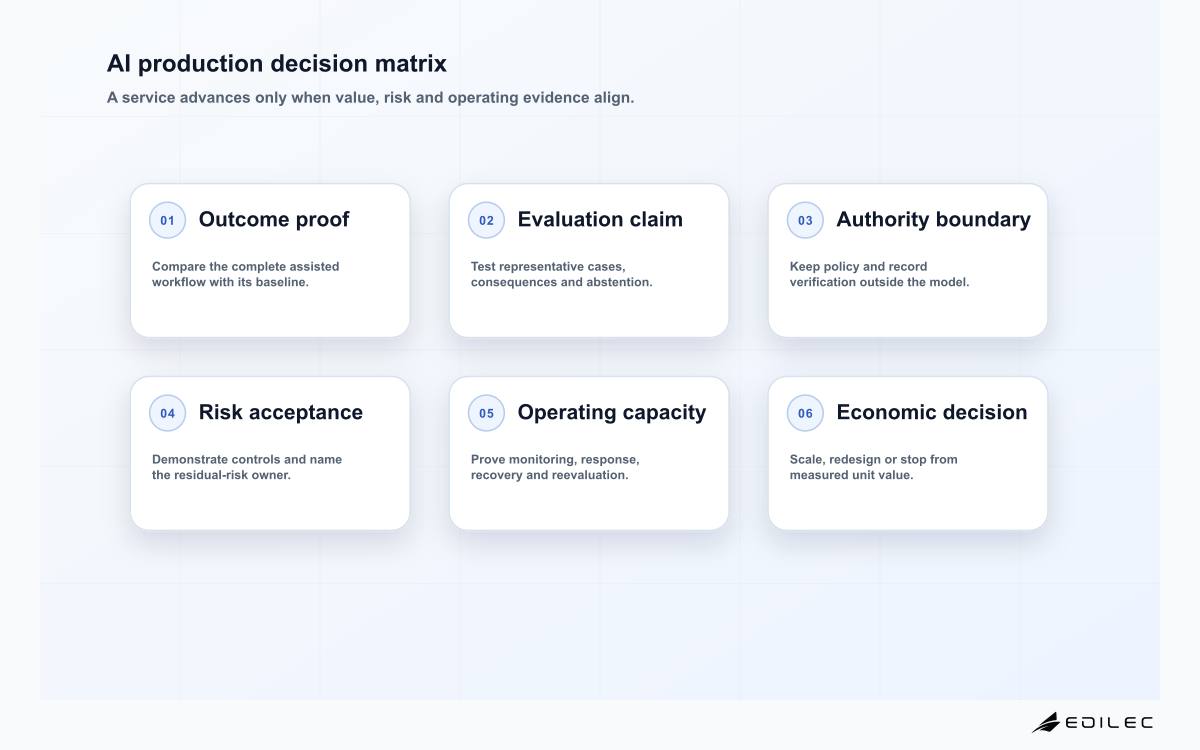Select the 05 circular badge
The width and height of the screenshot is (1200, 750).
pyautogui.click(x=486, y=413)
